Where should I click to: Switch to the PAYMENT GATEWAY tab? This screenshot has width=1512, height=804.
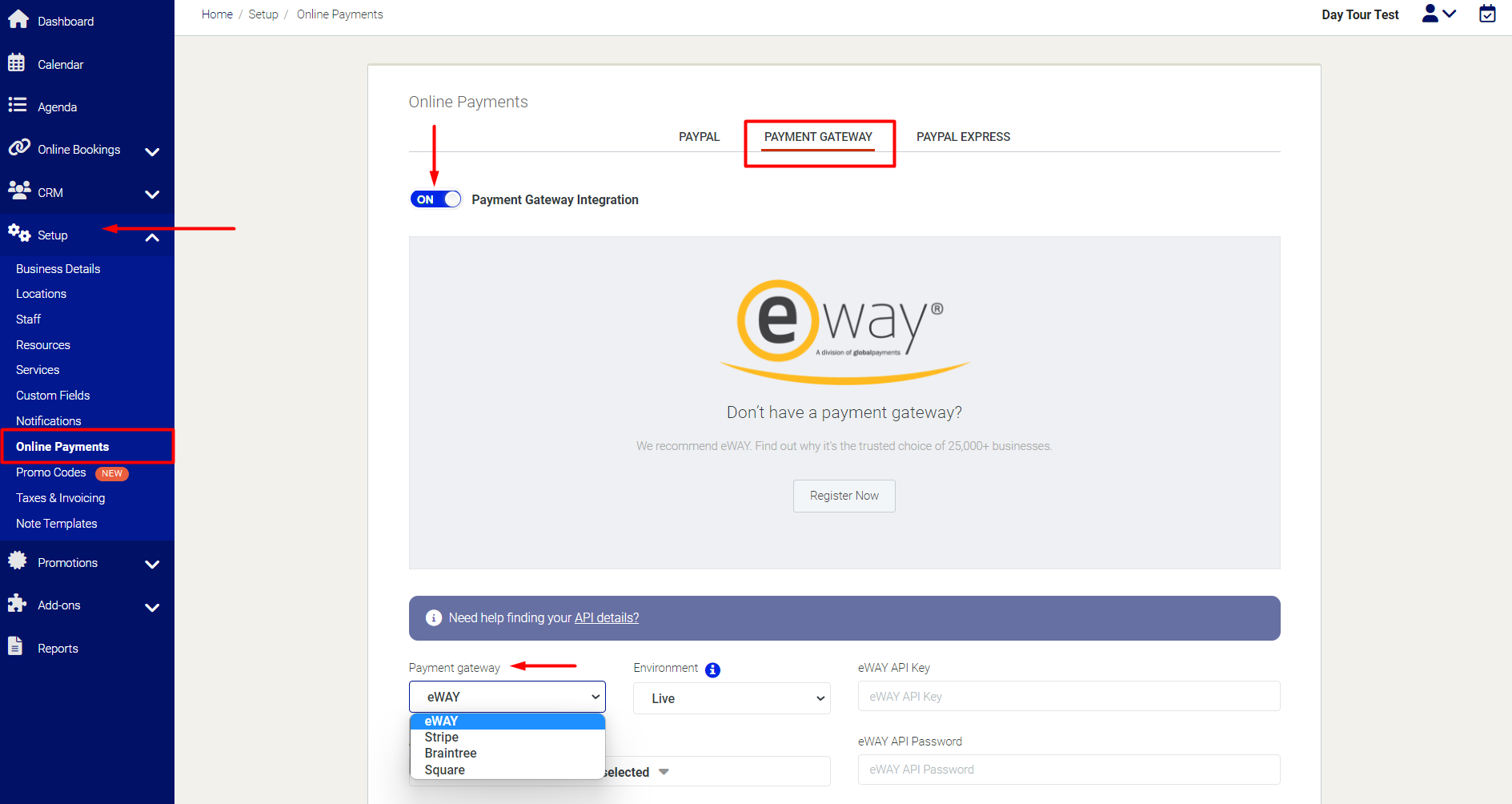[818, 137]
